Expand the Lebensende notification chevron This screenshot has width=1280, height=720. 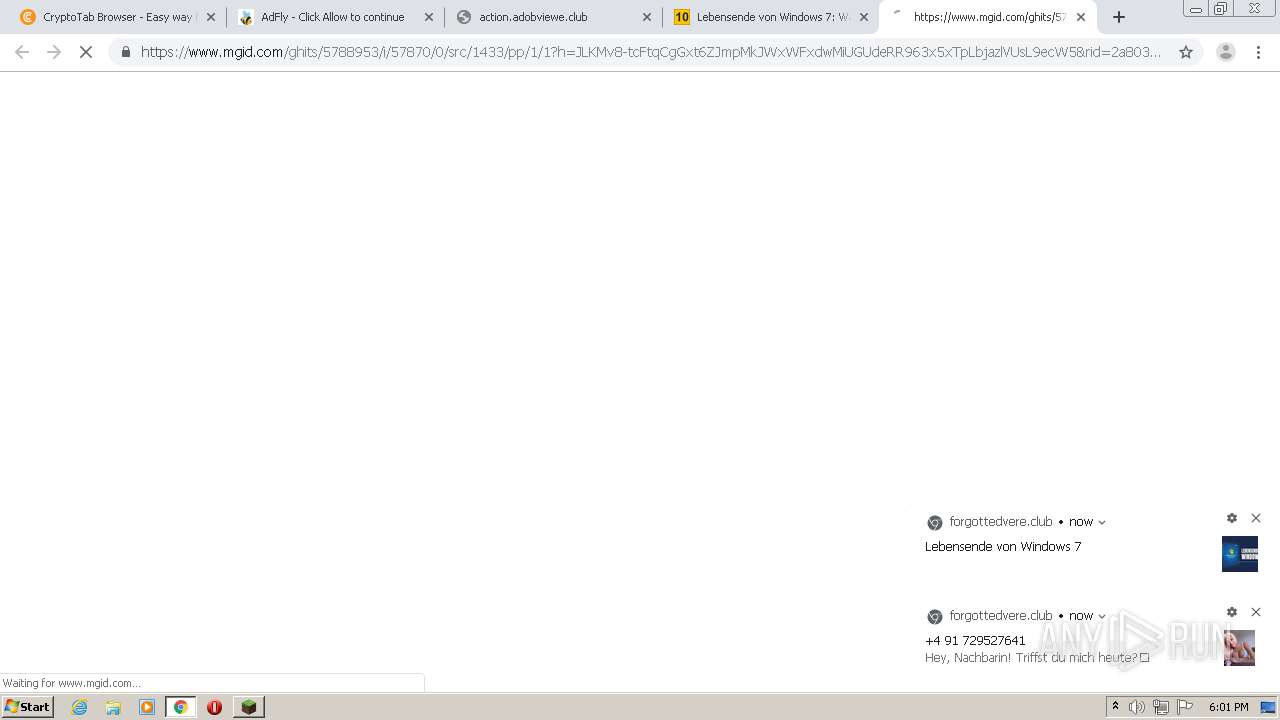pos(1102,522)
